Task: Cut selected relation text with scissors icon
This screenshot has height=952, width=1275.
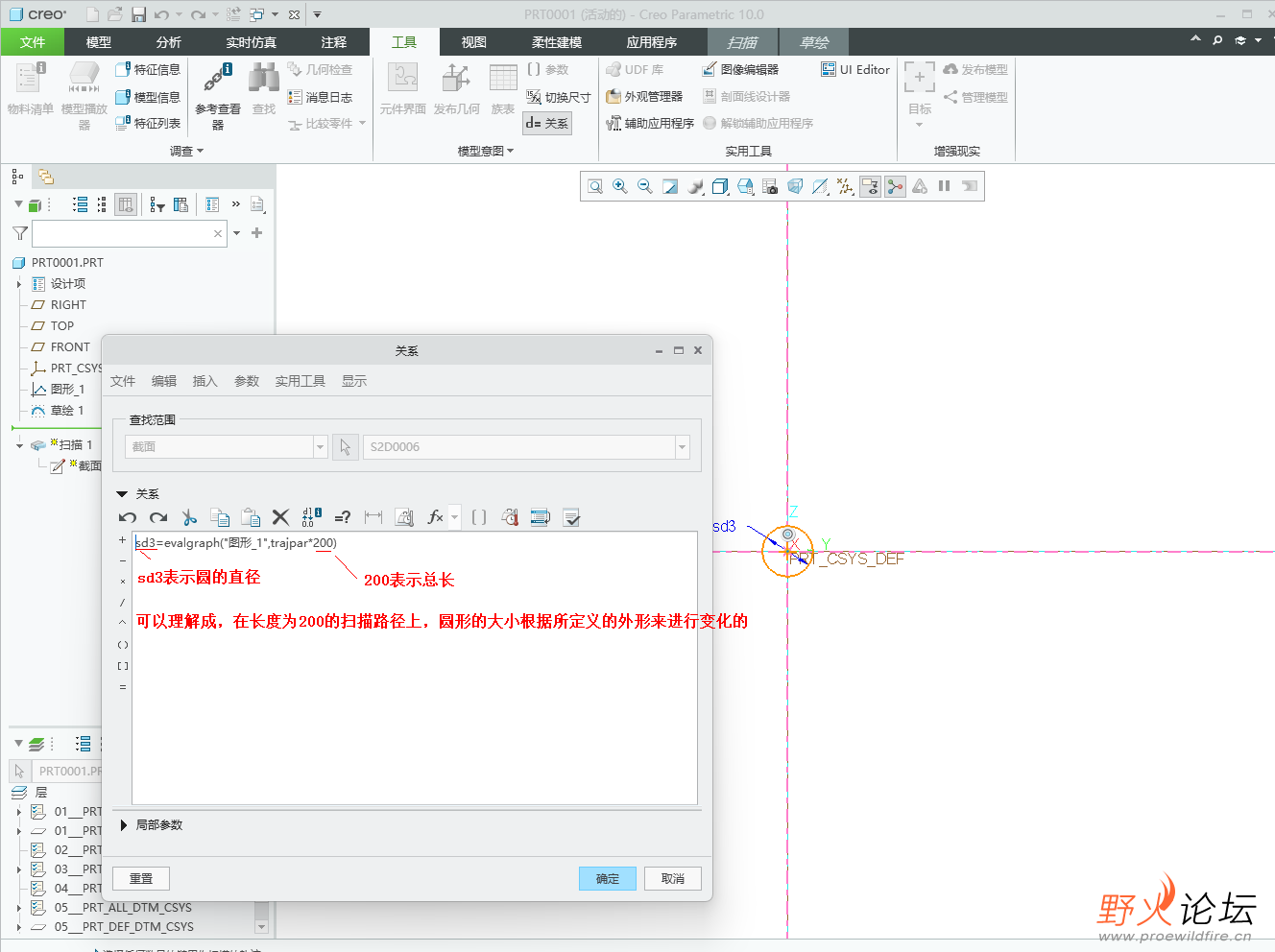Action: click(189, 517)
